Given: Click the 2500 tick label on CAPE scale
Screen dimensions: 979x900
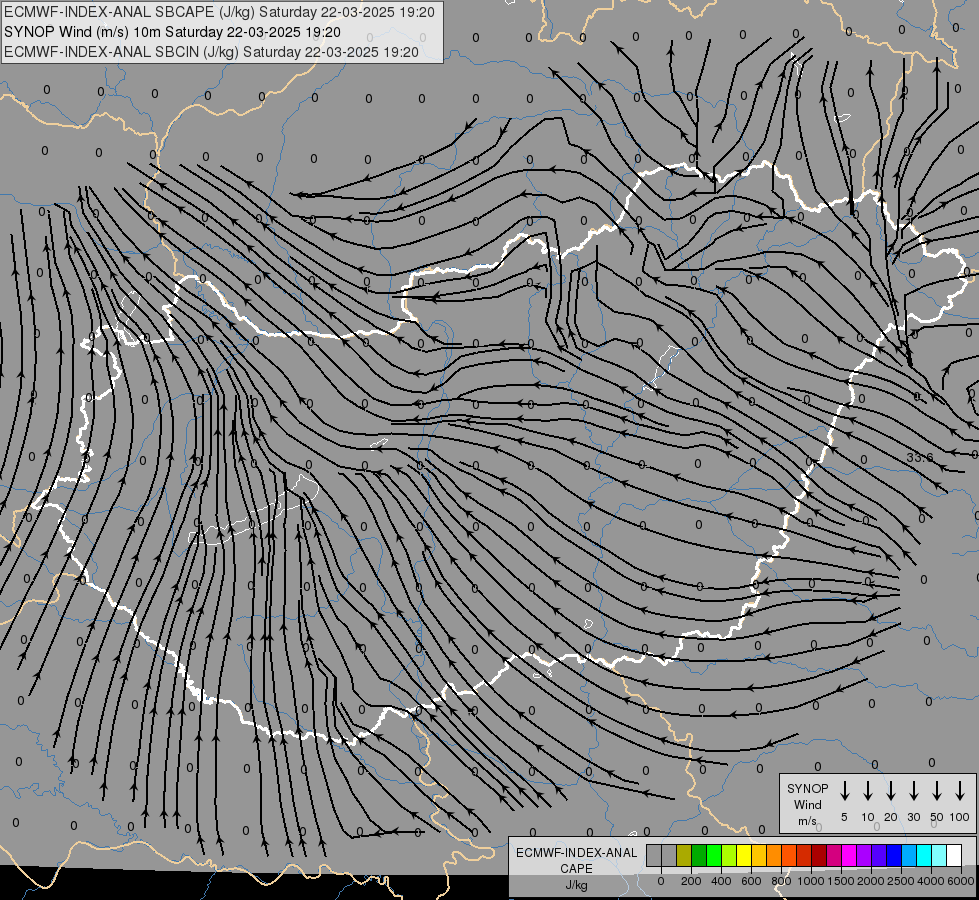Looking at the screenshot, I should (901, 881).
